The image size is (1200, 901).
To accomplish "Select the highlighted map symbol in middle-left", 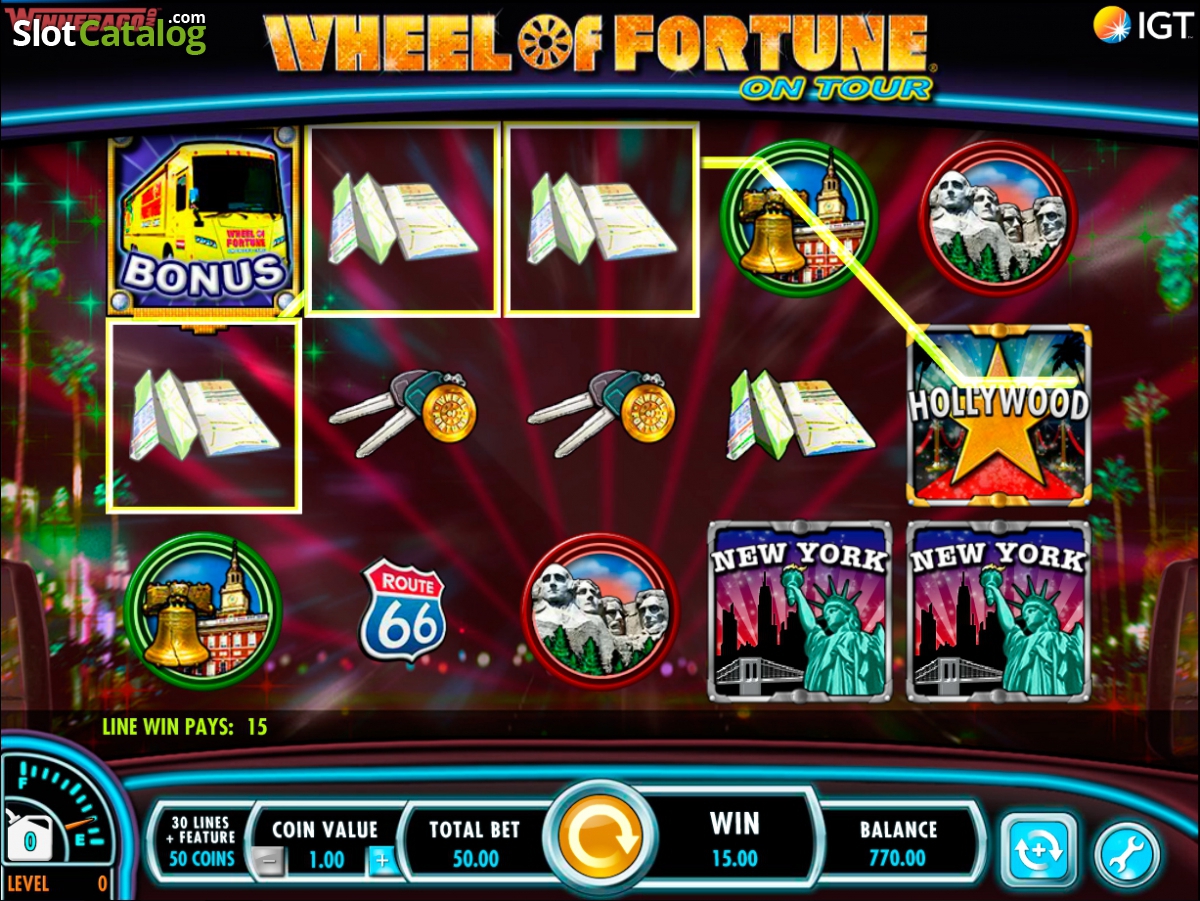I will [x=204, y=415].
